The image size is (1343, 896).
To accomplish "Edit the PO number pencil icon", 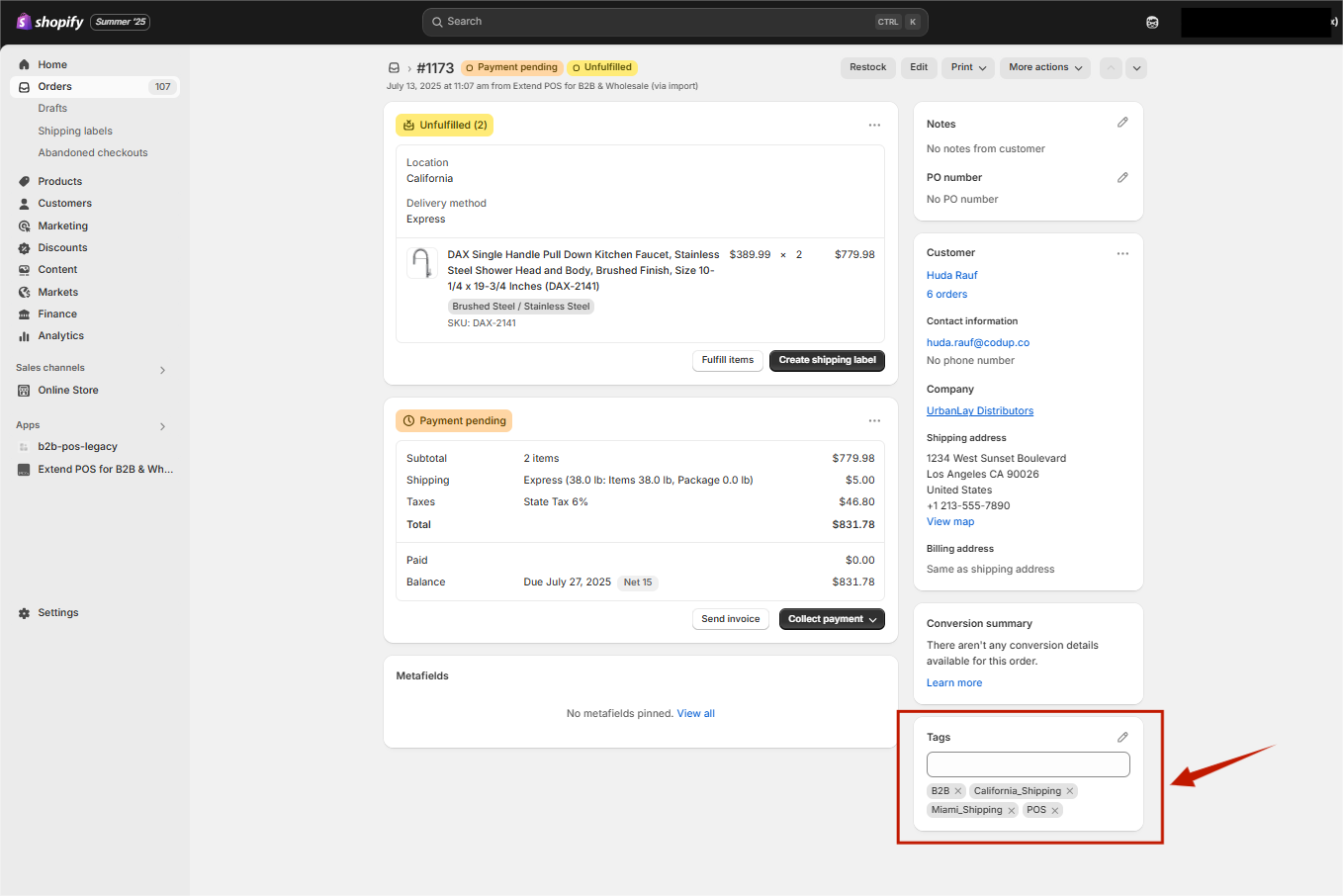I will pyautogui.click(x=1122, y=178).
